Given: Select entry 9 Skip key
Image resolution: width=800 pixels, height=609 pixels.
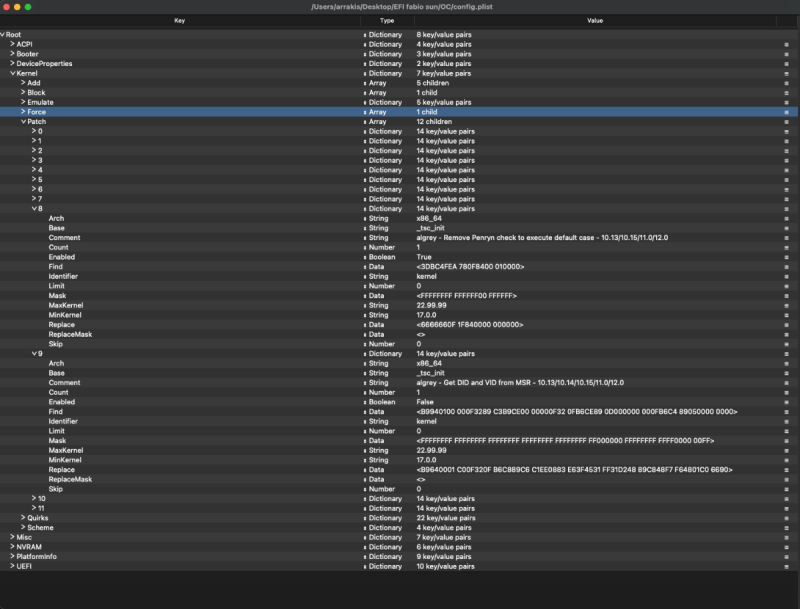Looking at the screenshot, I should pyautogui.click(x=56, y=489).
